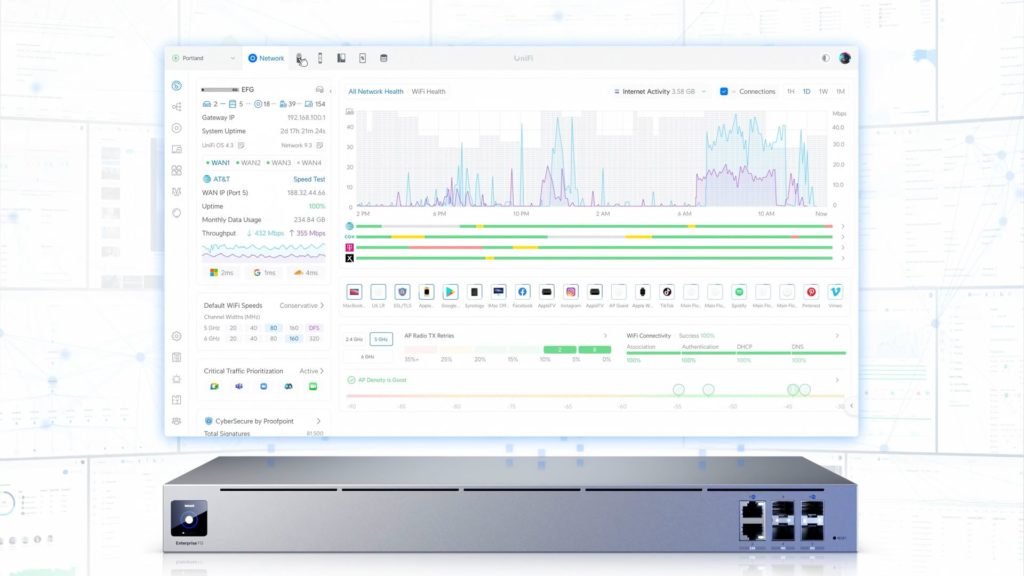Expand the AP Radio TX Retries details chevron
Image resolution: width=1024 pixels, height=576 pixels.
(605, 337)
